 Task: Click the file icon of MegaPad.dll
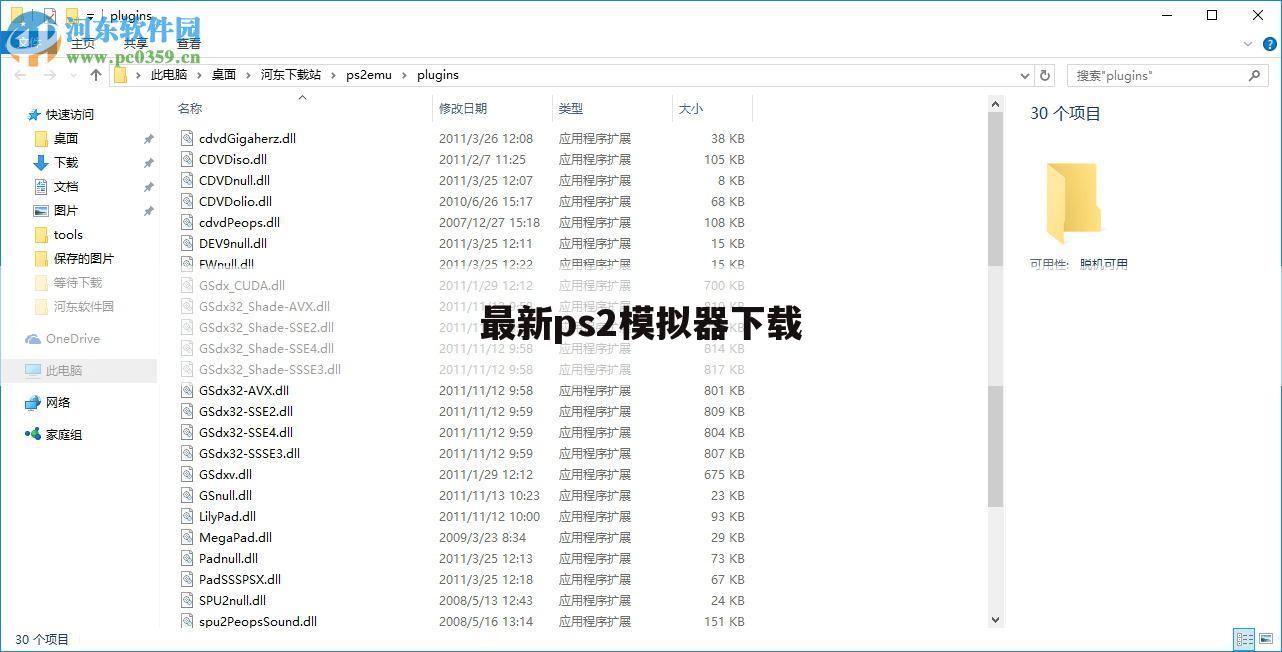(187, 537)
